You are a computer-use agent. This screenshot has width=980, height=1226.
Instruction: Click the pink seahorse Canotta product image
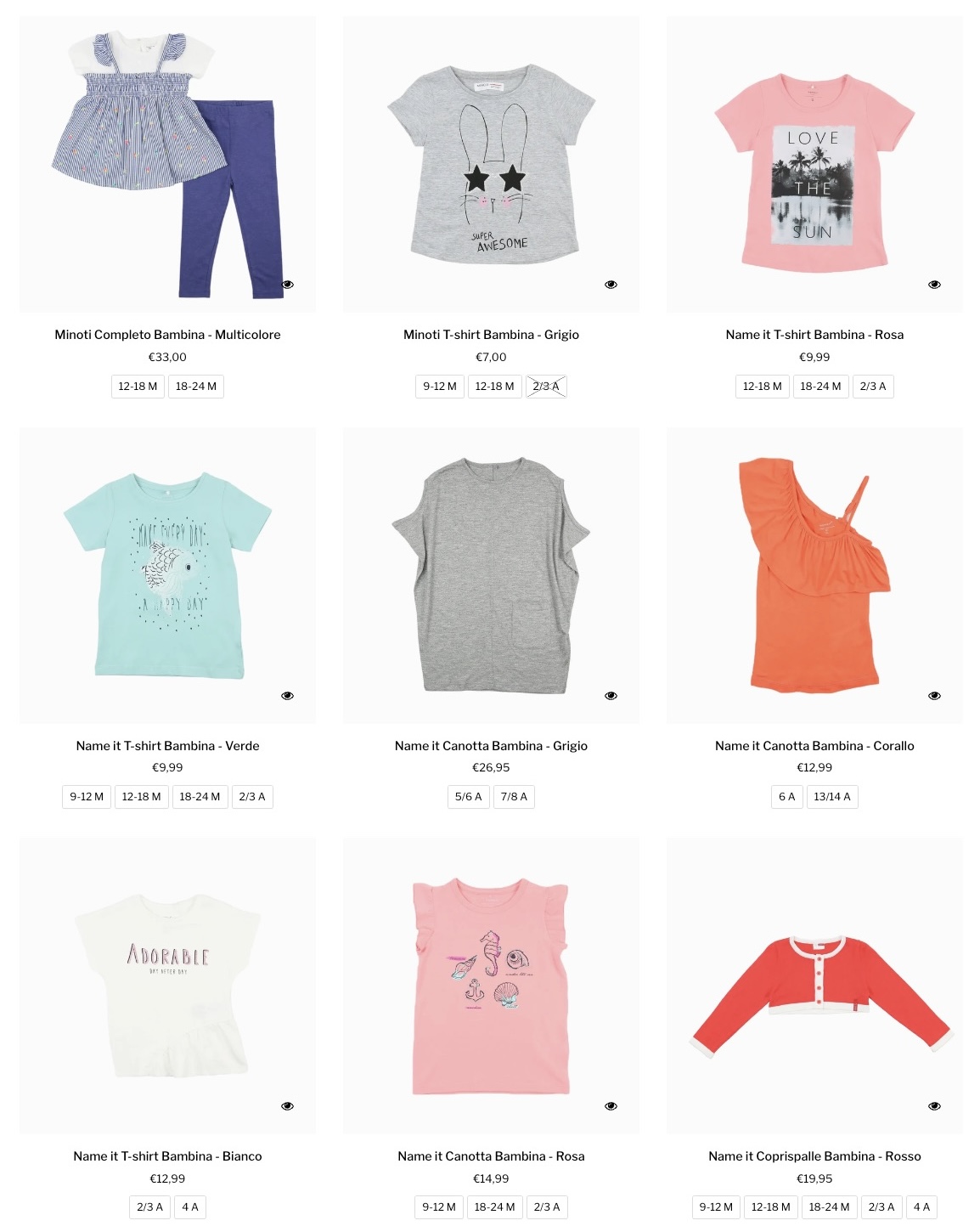pos(491,986)
